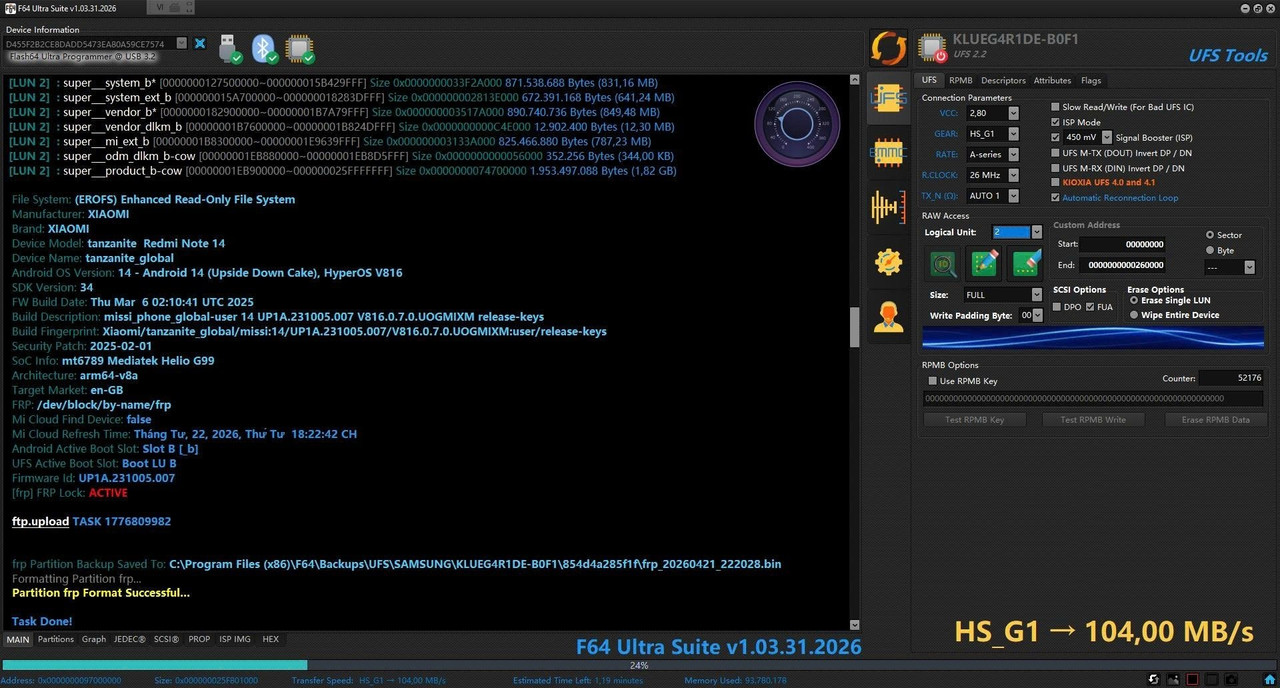This screenshot has width=1280, height=688.
Task: Click the camera screenshot icon in status bar
Action: coord(1232,680)
